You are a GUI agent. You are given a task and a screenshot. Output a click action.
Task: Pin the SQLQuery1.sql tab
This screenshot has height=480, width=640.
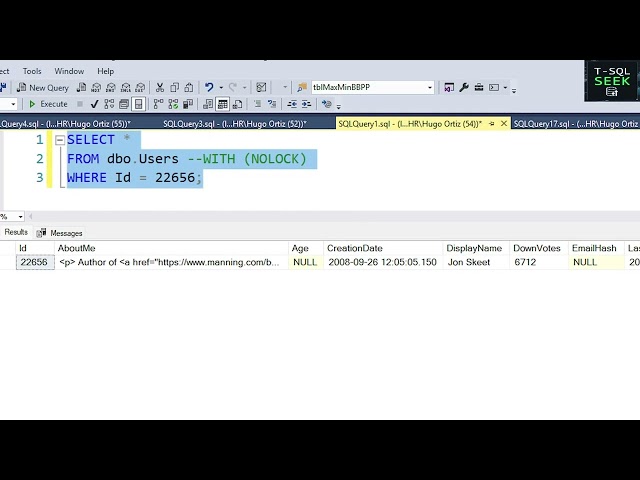pos(492,124)
